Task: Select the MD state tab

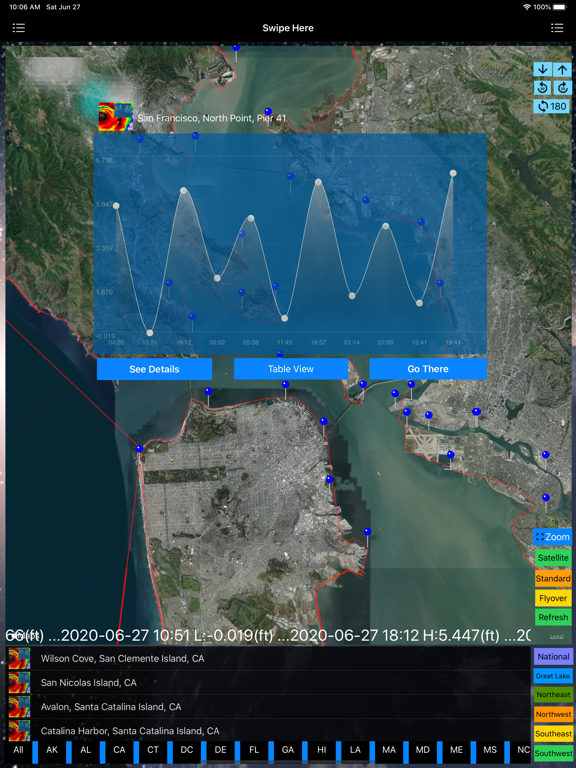Action: 423,750
